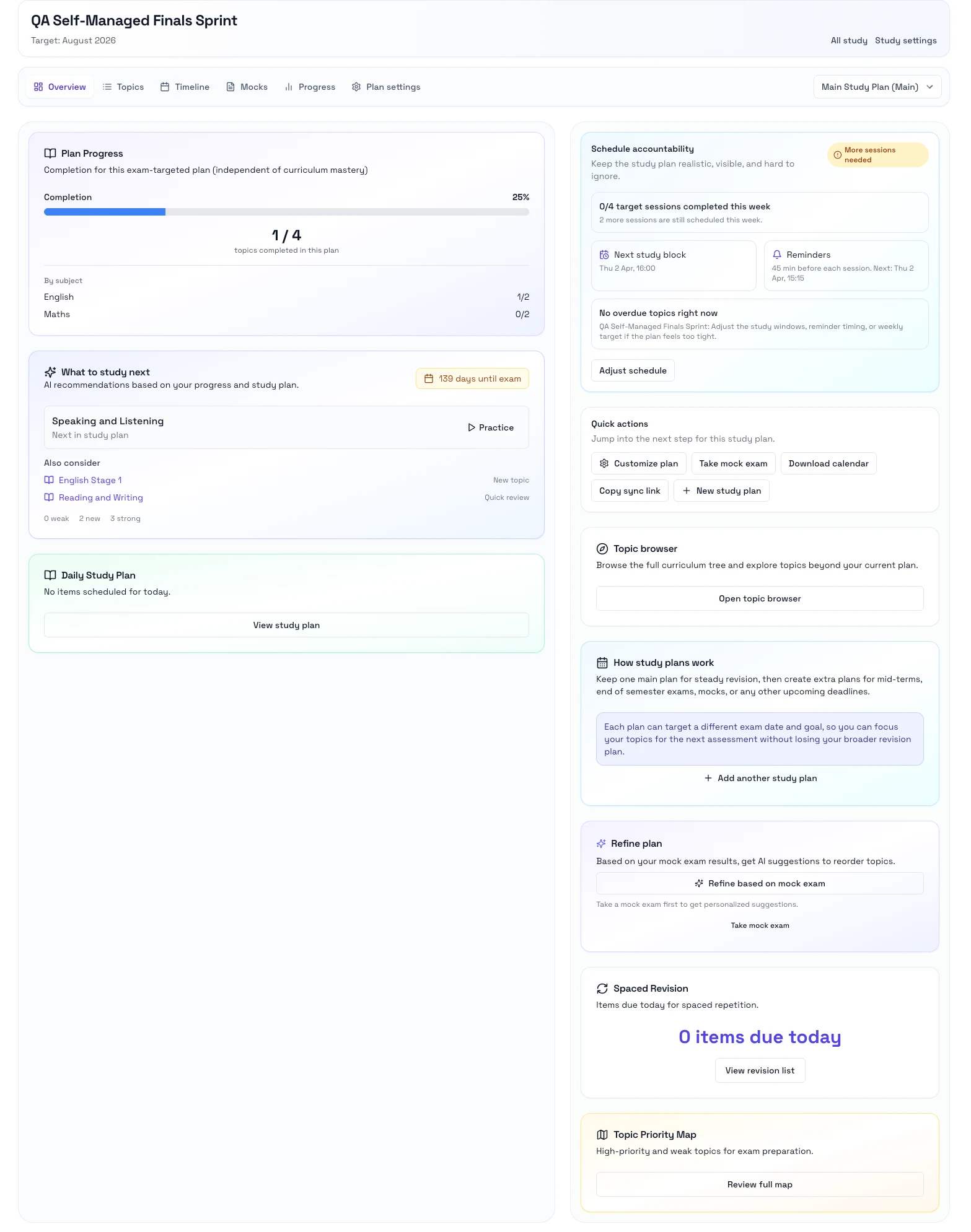Go to the Mocks tab
This screenshot has width=971, height=1232.
point(247,87)
